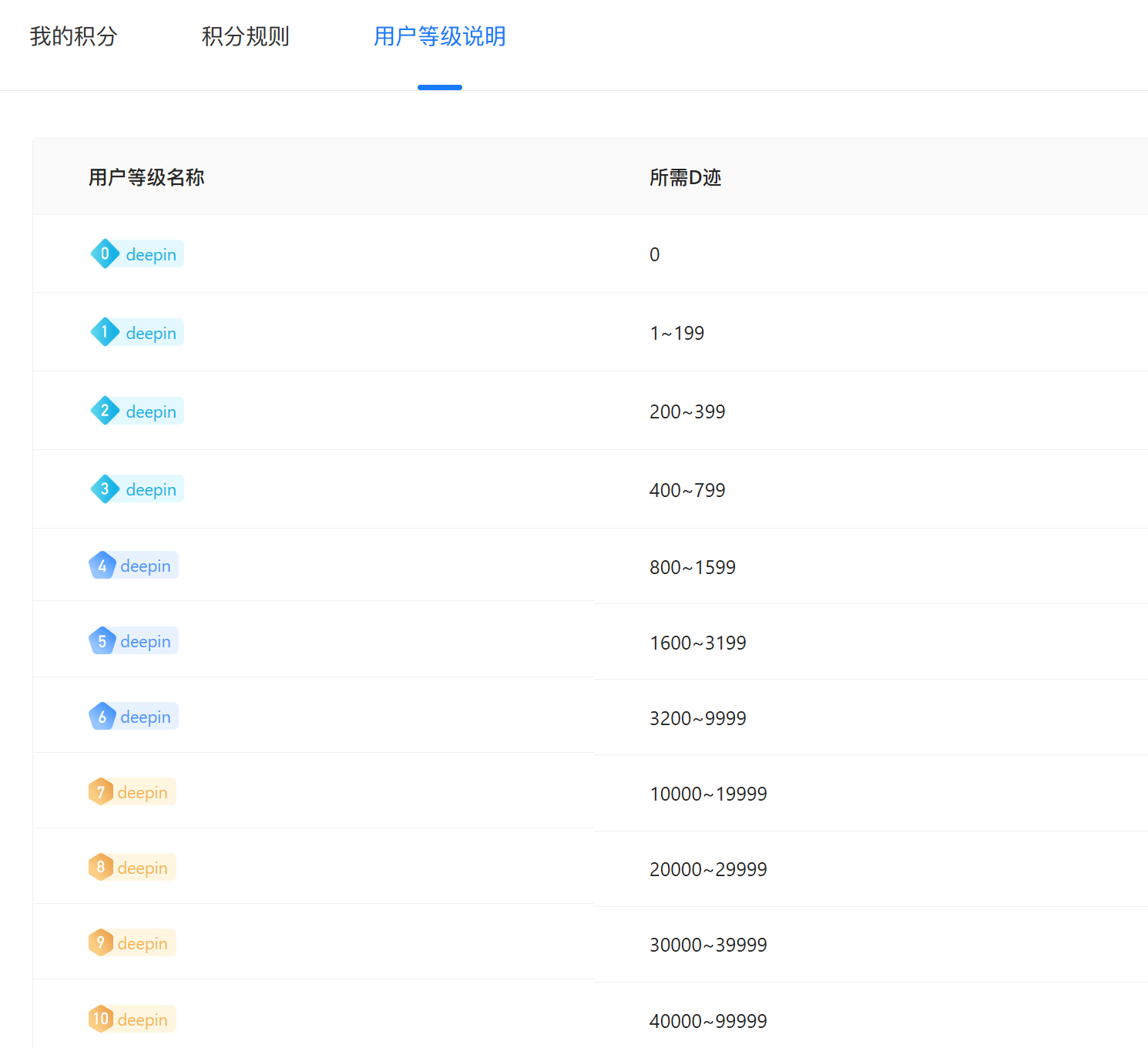Click the deepin label beside level 7
The width and height of the screenshot is (1148, 1048).
143,793
